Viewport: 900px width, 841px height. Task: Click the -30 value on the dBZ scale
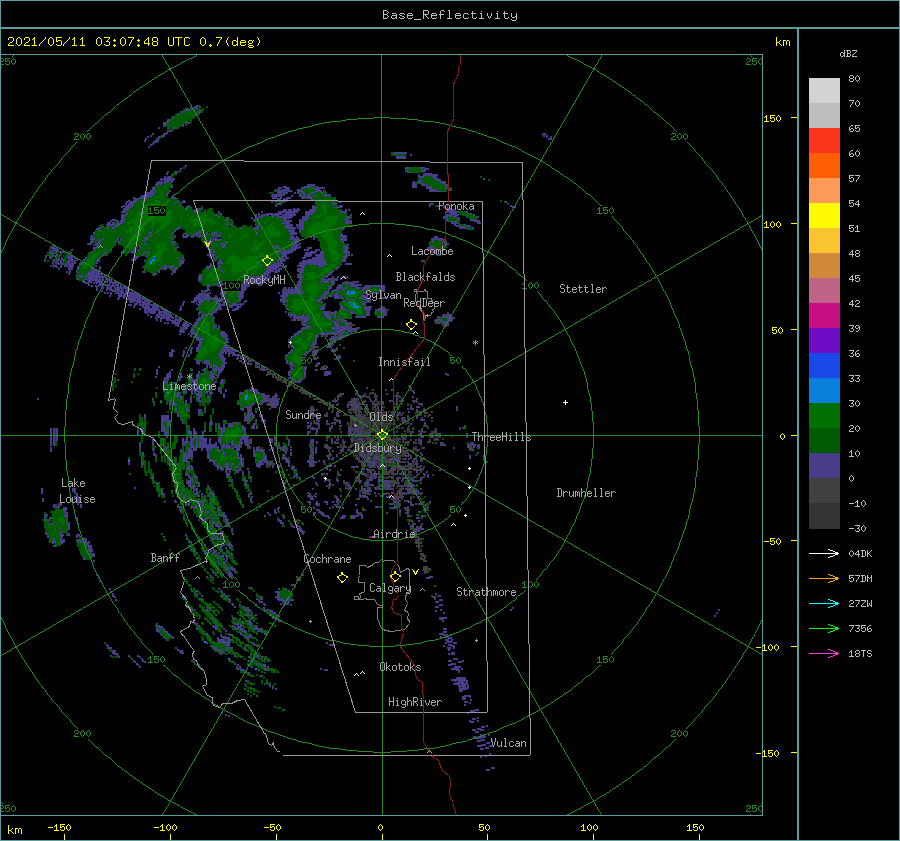[857, 528]
